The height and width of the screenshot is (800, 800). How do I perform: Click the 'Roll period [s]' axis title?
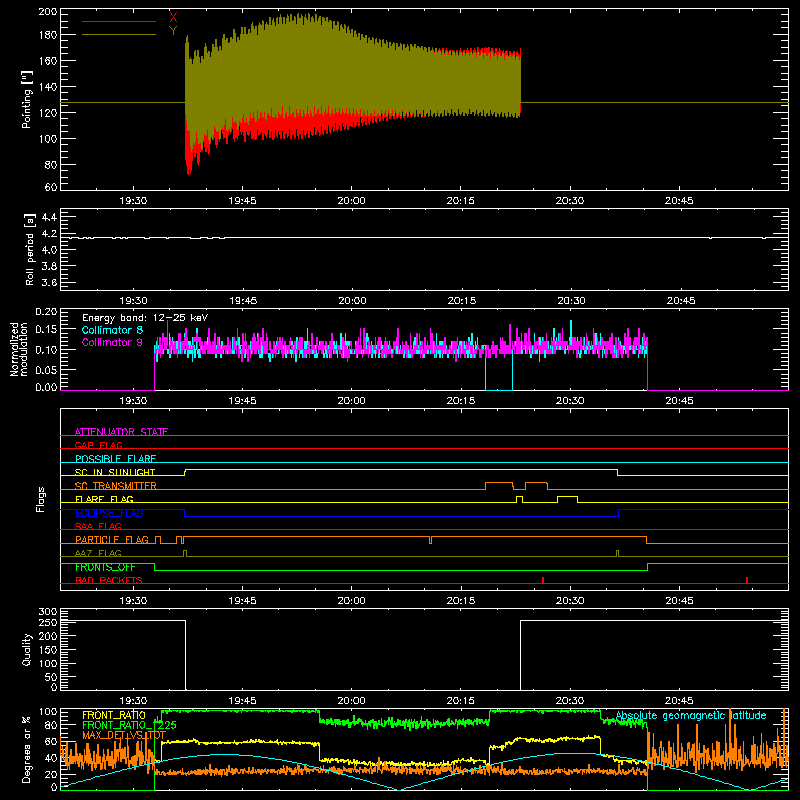30,250
